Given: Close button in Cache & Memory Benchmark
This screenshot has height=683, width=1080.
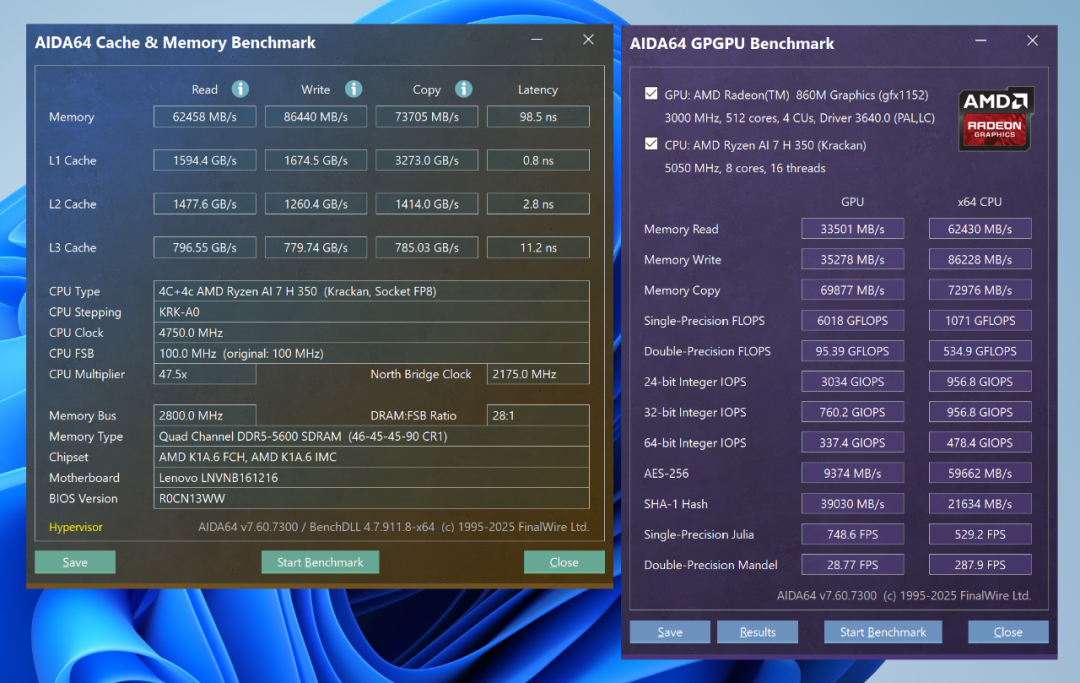Looking at the screenshot, I should (x=564, y=562).
